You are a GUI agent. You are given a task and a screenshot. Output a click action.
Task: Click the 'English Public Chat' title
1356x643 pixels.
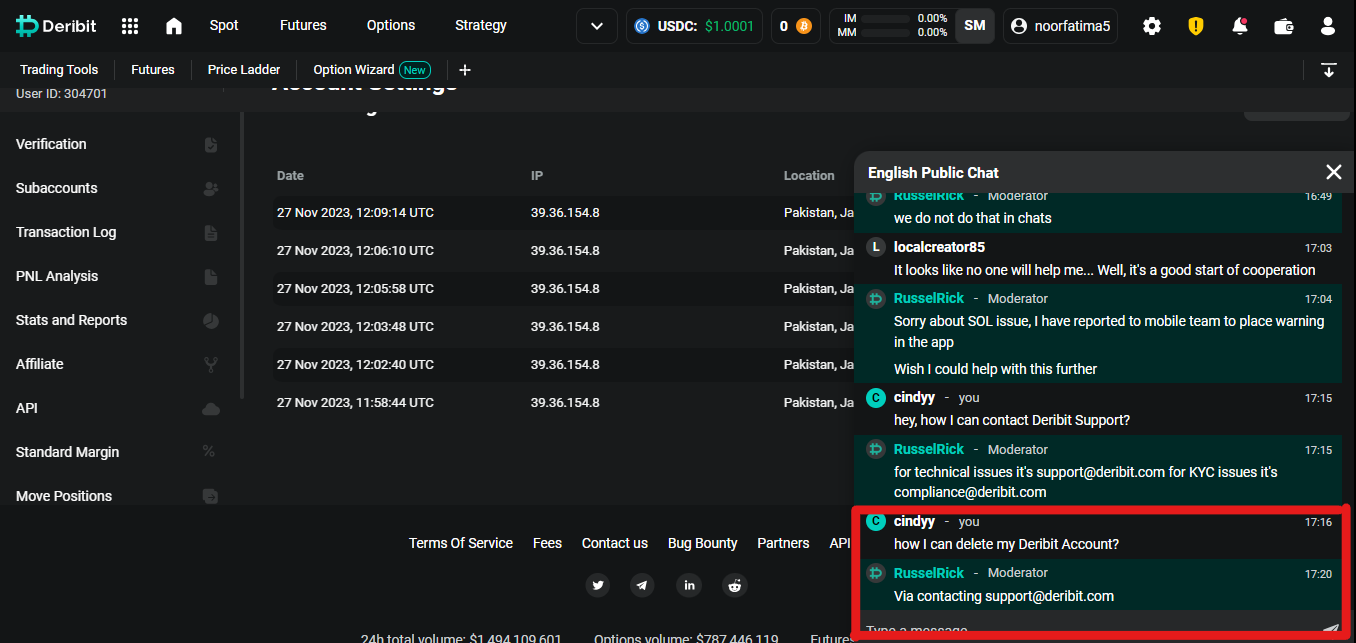click(933, 173)
